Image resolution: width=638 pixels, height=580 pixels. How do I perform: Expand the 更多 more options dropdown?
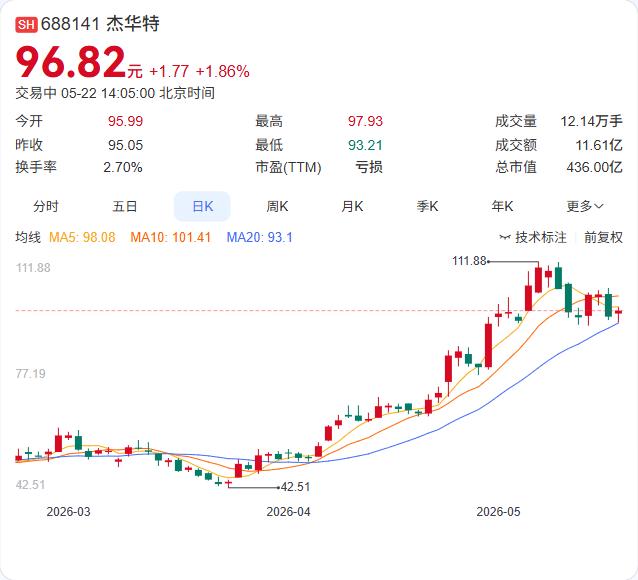(x=585, y=206)
